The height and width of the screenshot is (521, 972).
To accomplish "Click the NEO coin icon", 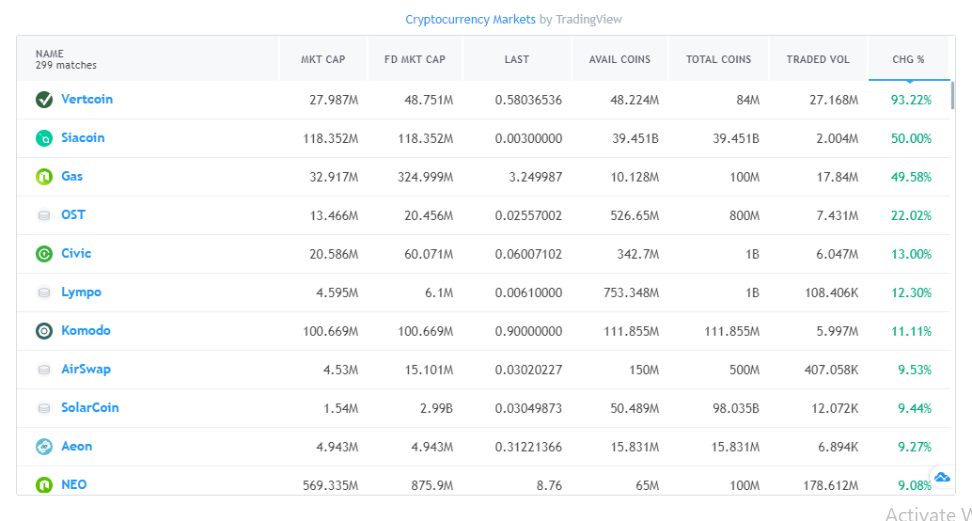I will click(44, 484).
